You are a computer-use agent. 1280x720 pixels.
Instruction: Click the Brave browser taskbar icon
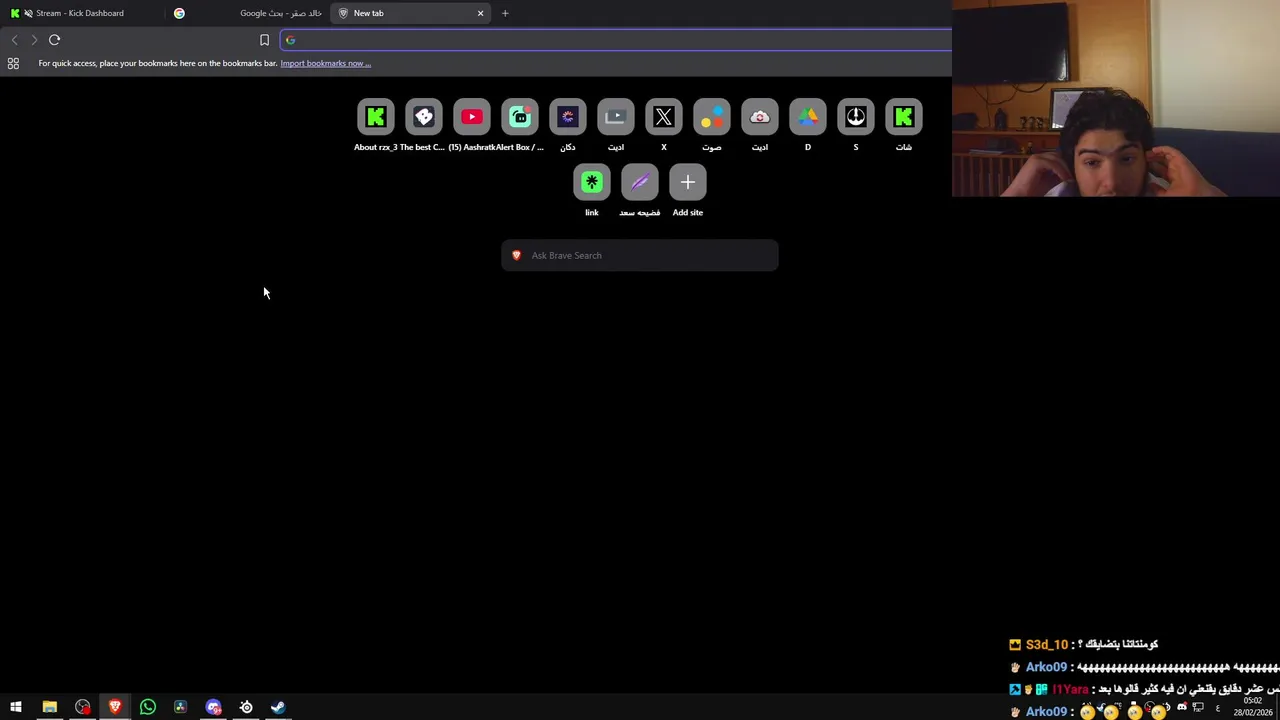click(x=115, y=707)
